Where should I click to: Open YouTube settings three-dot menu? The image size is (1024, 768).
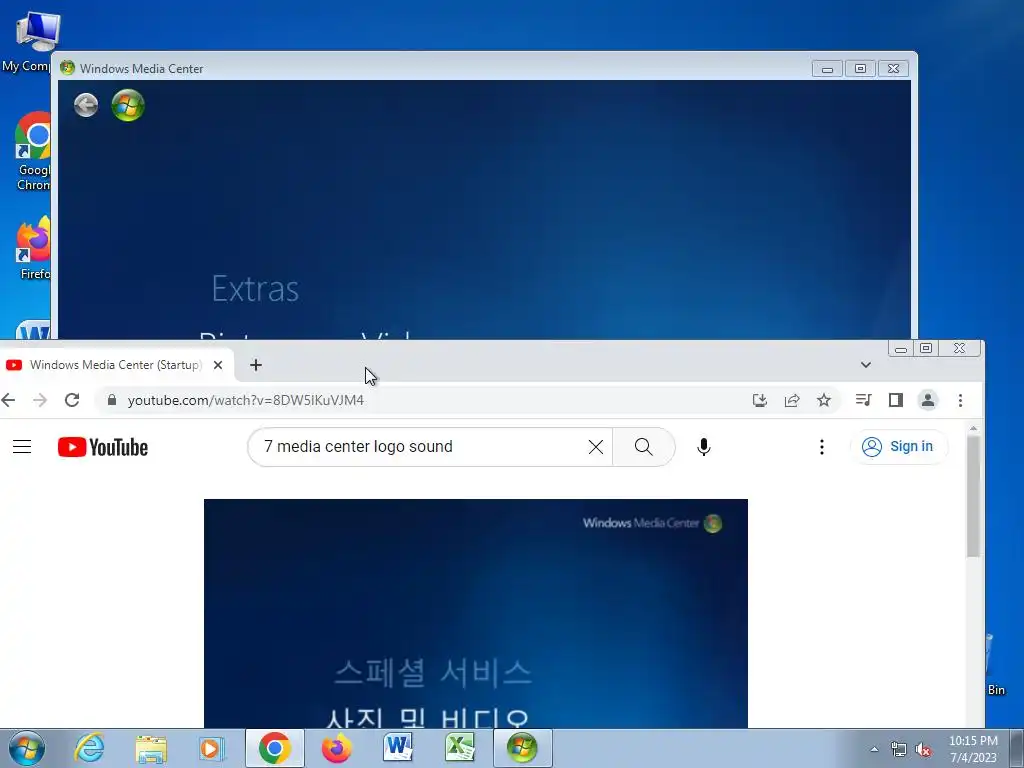tap(822, 447)
